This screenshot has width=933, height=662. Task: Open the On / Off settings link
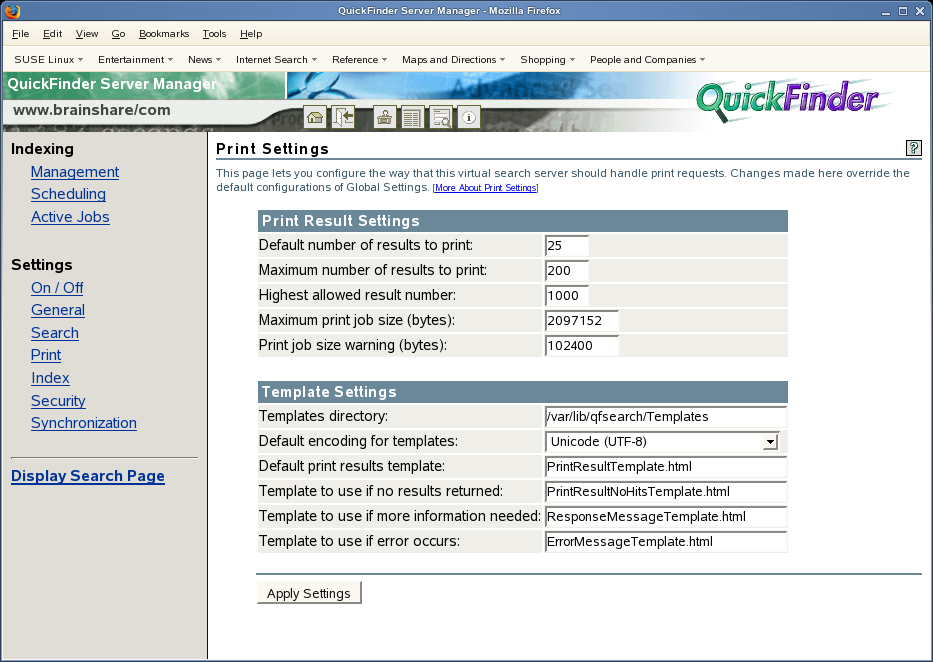point(57,288)
